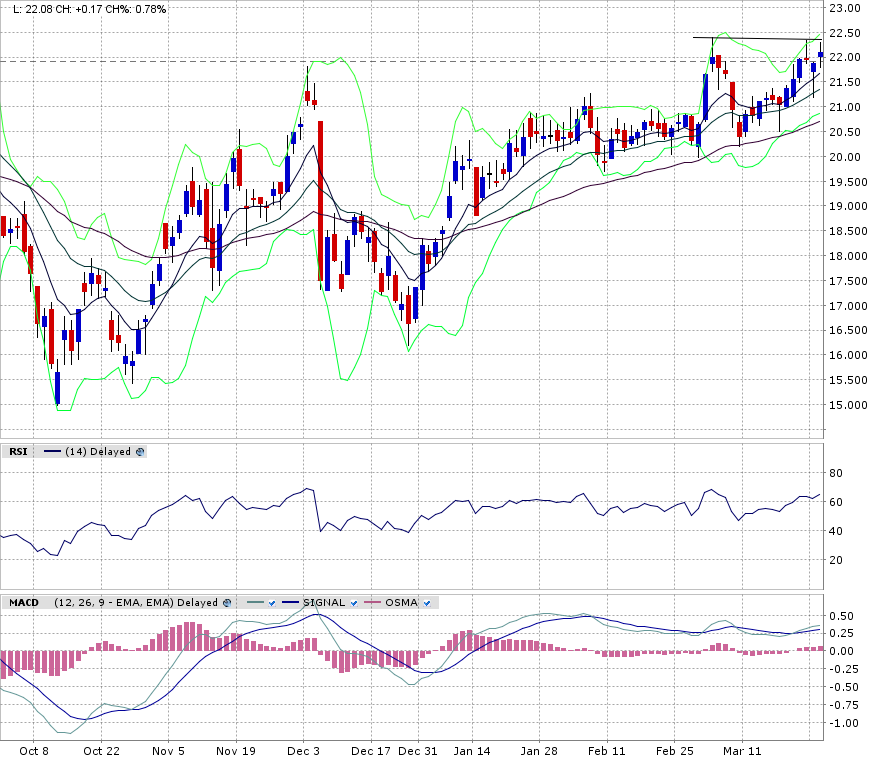Toggle the MACD line checkbox before SIGNAL
This screenshot has height=765, width=876.
[272, 603]
